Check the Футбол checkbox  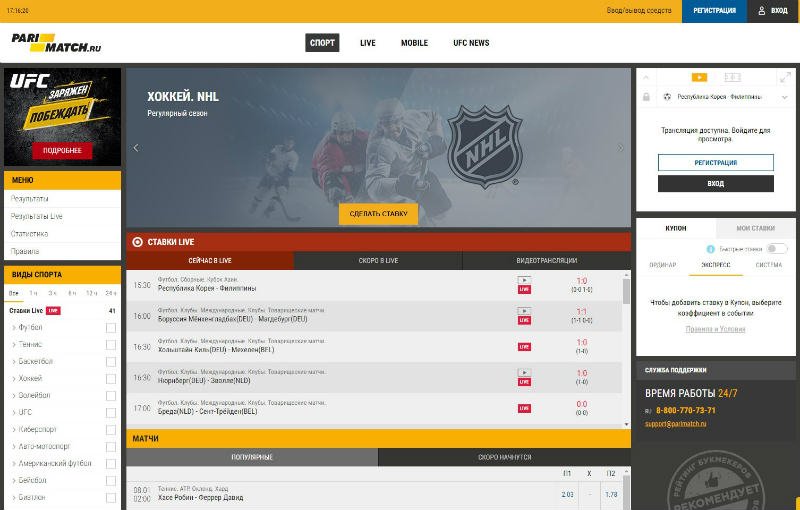pos(111,328)
